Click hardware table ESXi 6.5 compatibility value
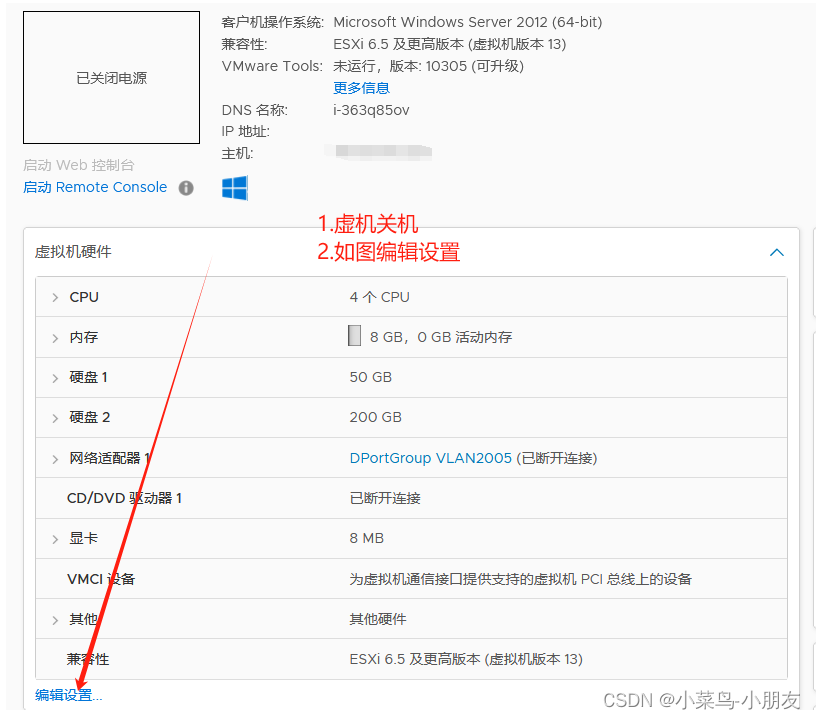Image resolution: width=816 pixels, height=719 pixels. (466, 659)
